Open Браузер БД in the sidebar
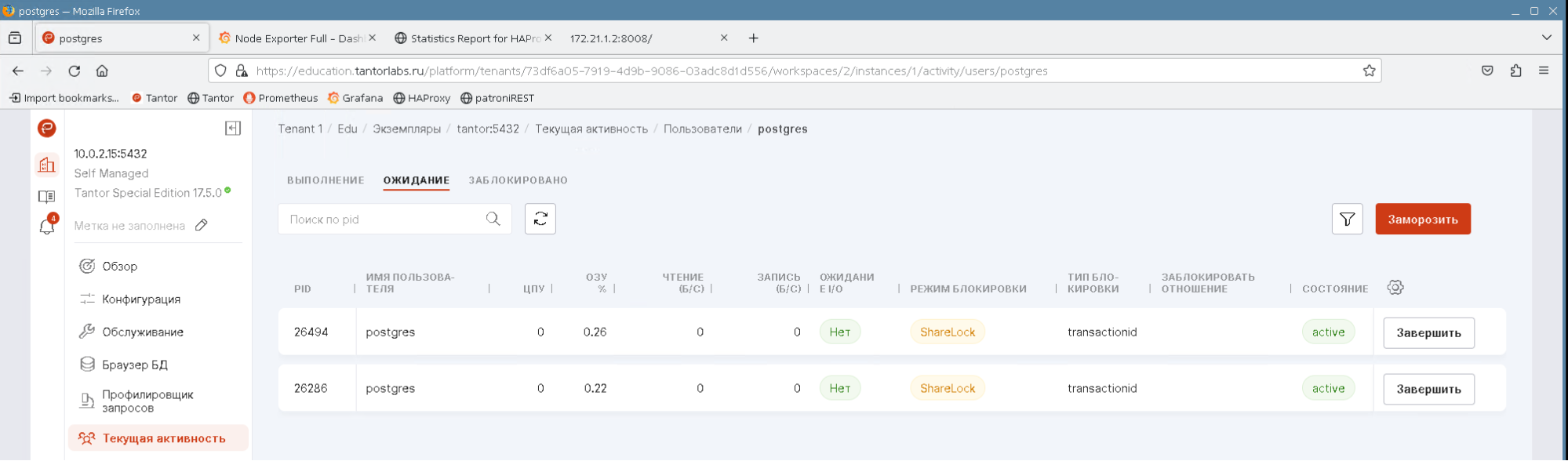This screenshot has height=461, width=1568. pos(134,365)
